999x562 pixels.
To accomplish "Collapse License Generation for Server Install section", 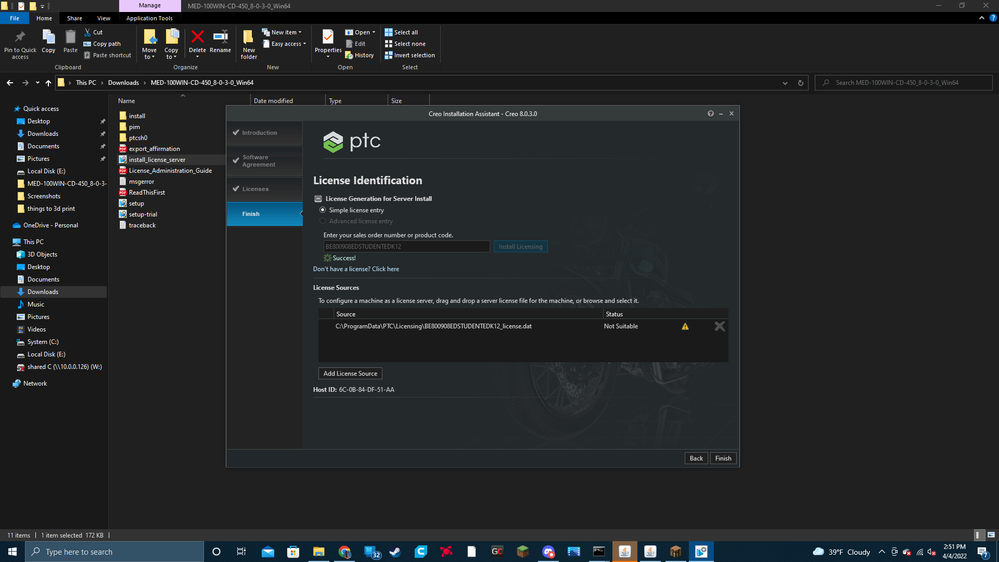I will tap(318, 199).
